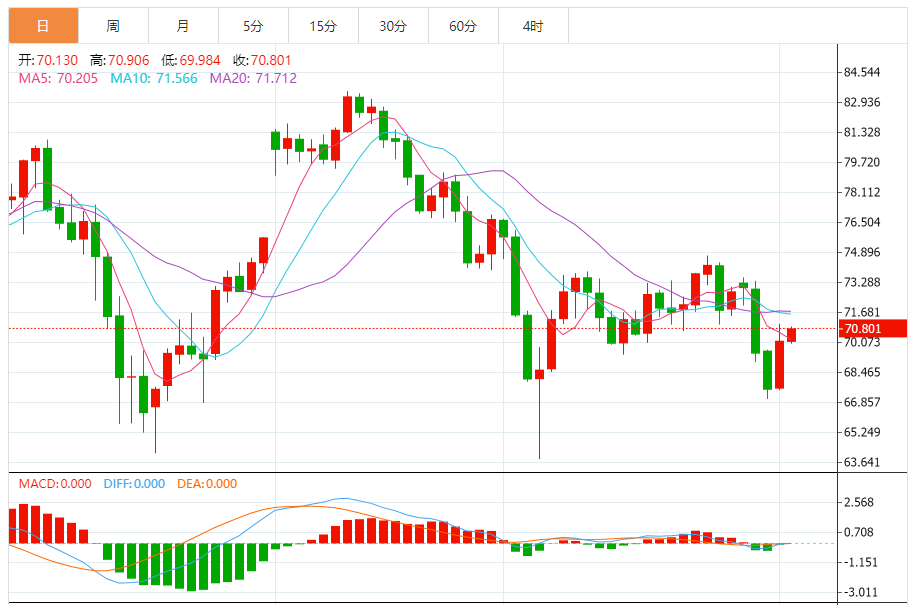This screenshot has height=605, width=915.
Task: Click the -1.151 MACD axis label
Action: point(861,562)
